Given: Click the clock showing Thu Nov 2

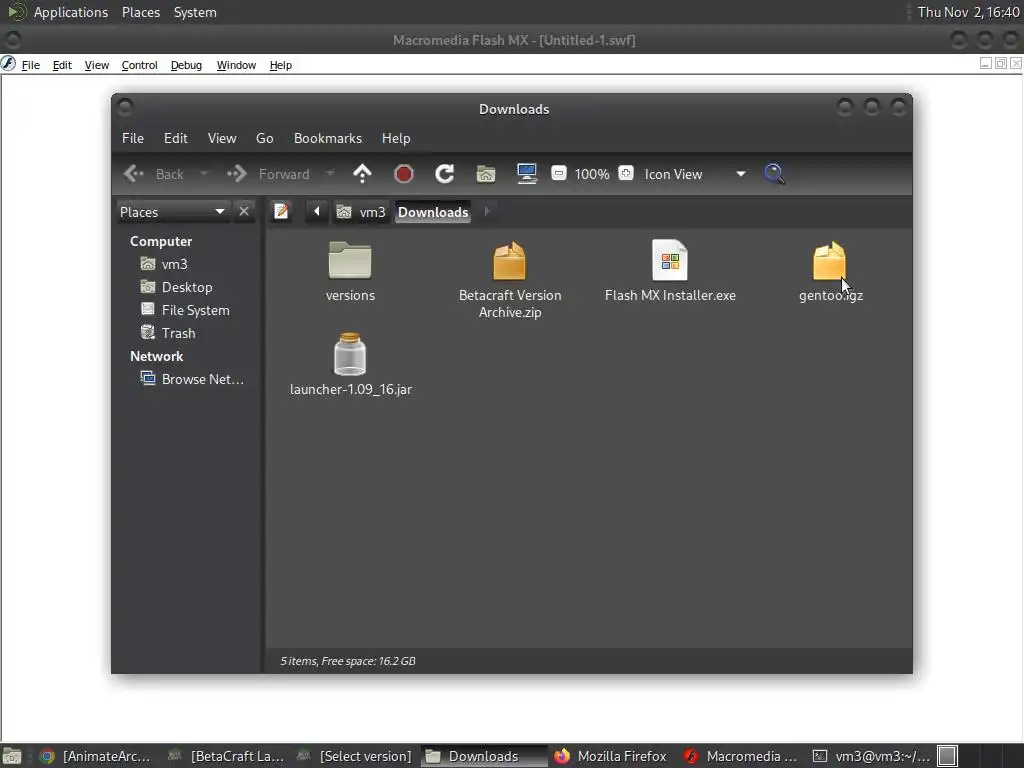Looking at the screenshot, I should 968,12.
